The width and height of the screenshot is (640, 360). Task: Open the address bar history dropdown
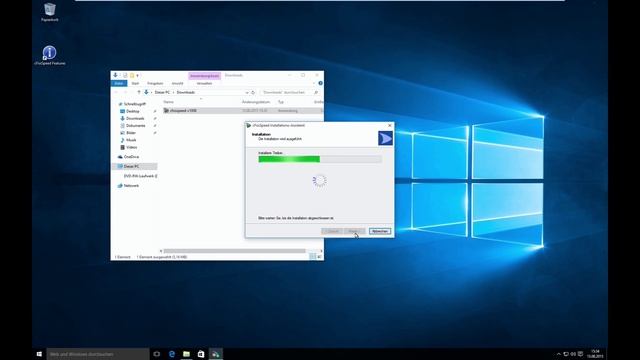(x=247, y=93)
